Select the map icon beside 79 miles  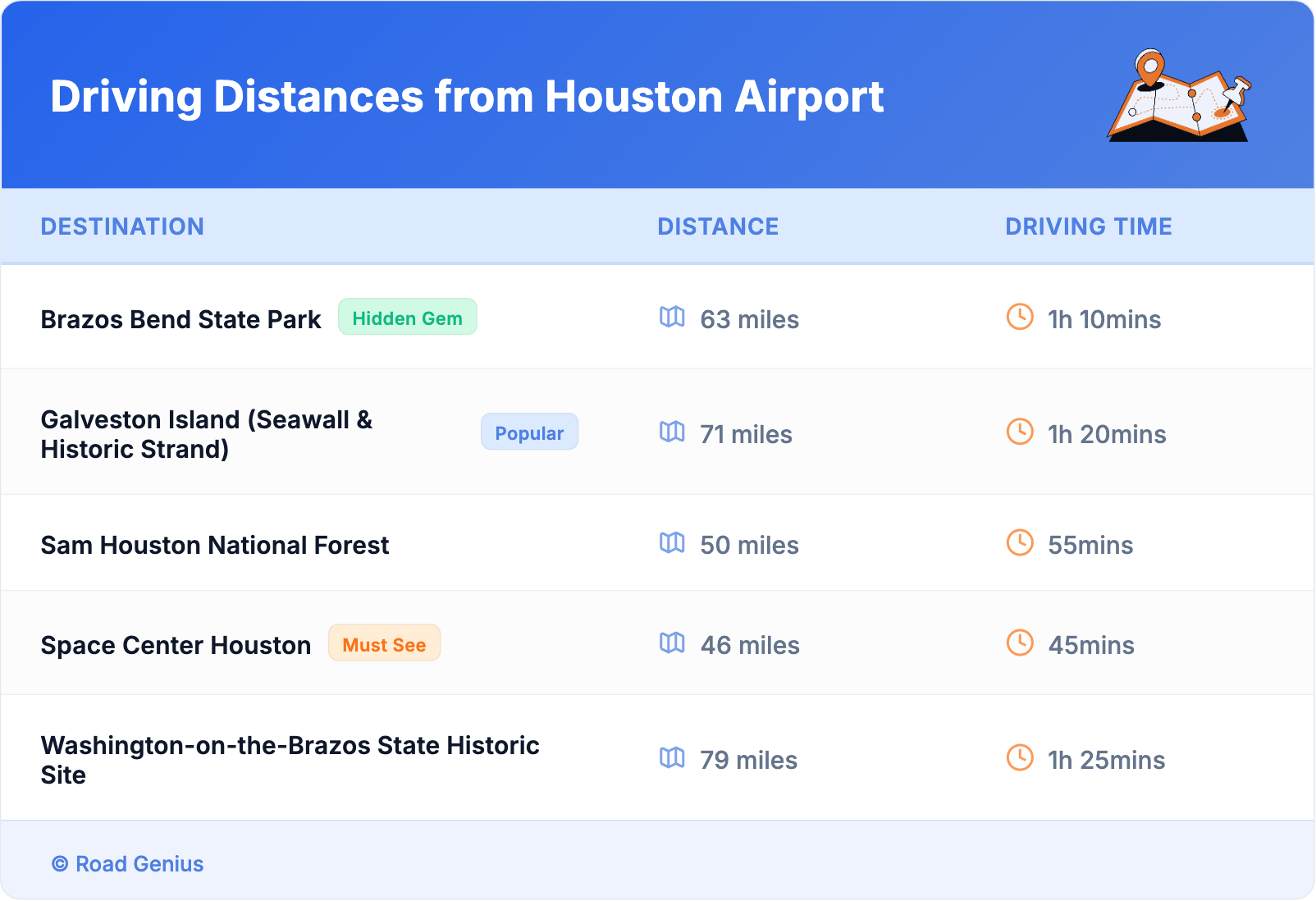pyautogui.click(x=672, y=757)
